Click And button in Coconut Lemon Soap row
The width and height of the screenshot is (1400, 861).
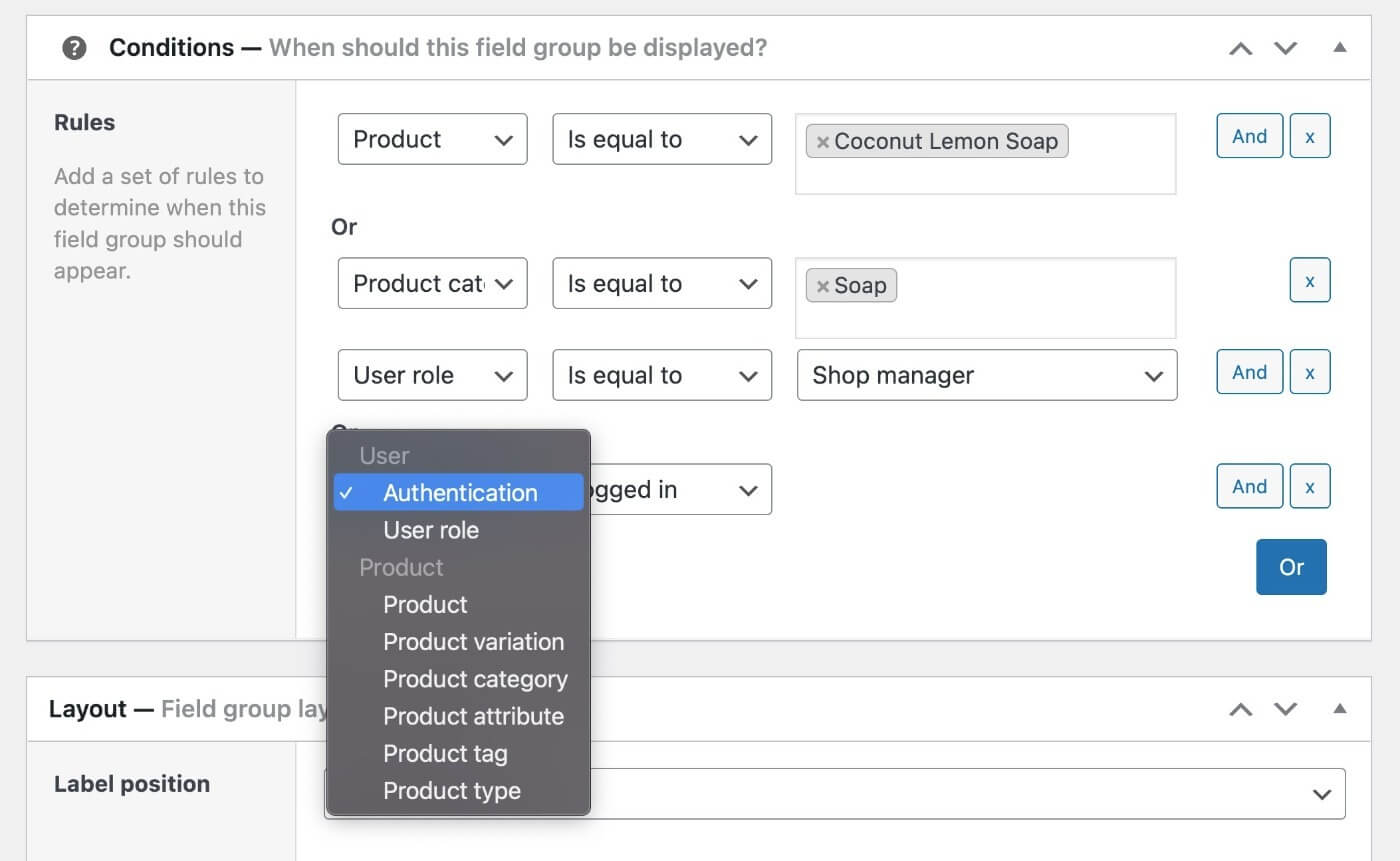[x=1250, y=137]
